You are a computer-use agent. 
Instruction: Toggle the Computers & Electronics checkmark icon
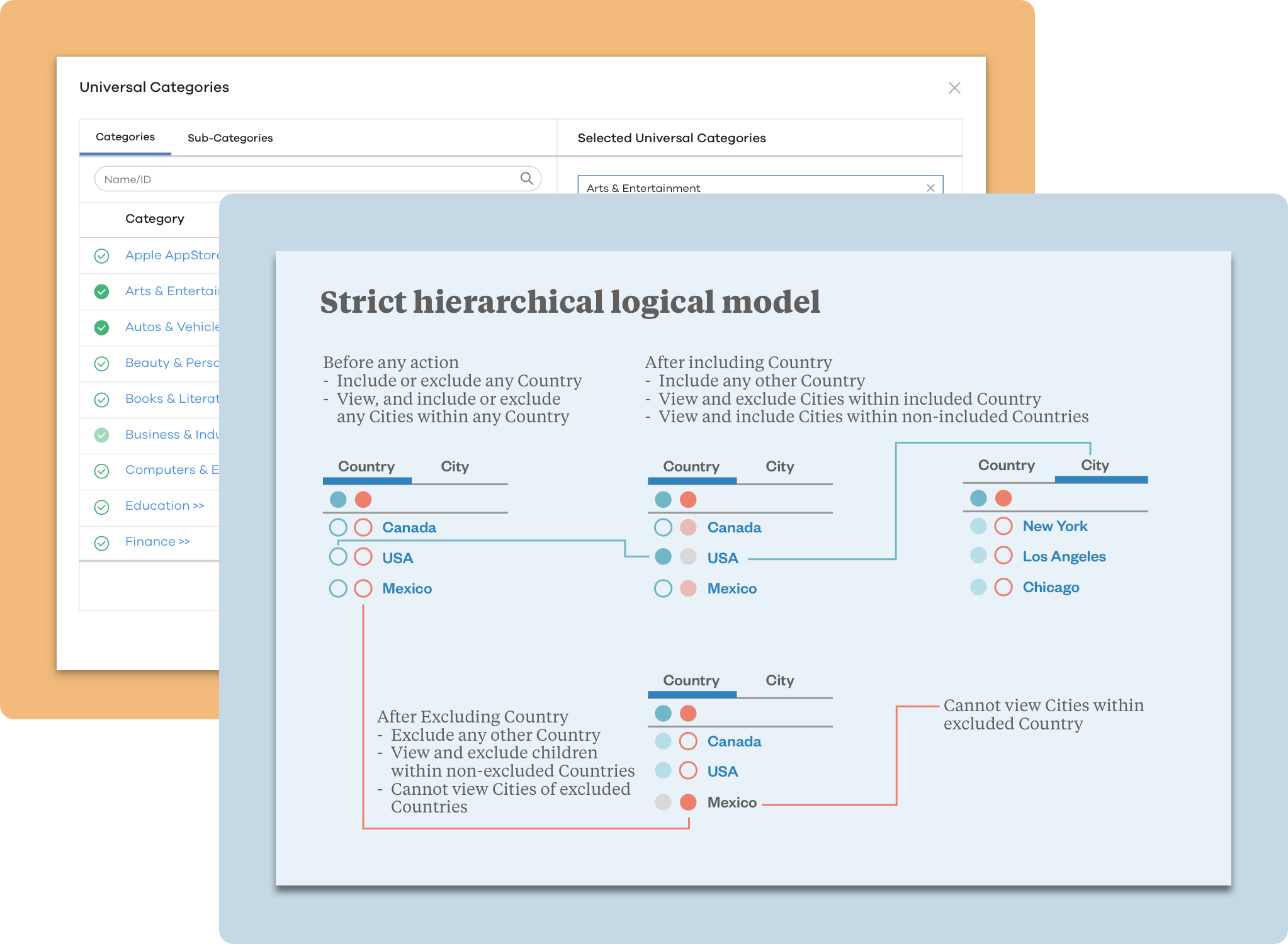click(101, 471)
